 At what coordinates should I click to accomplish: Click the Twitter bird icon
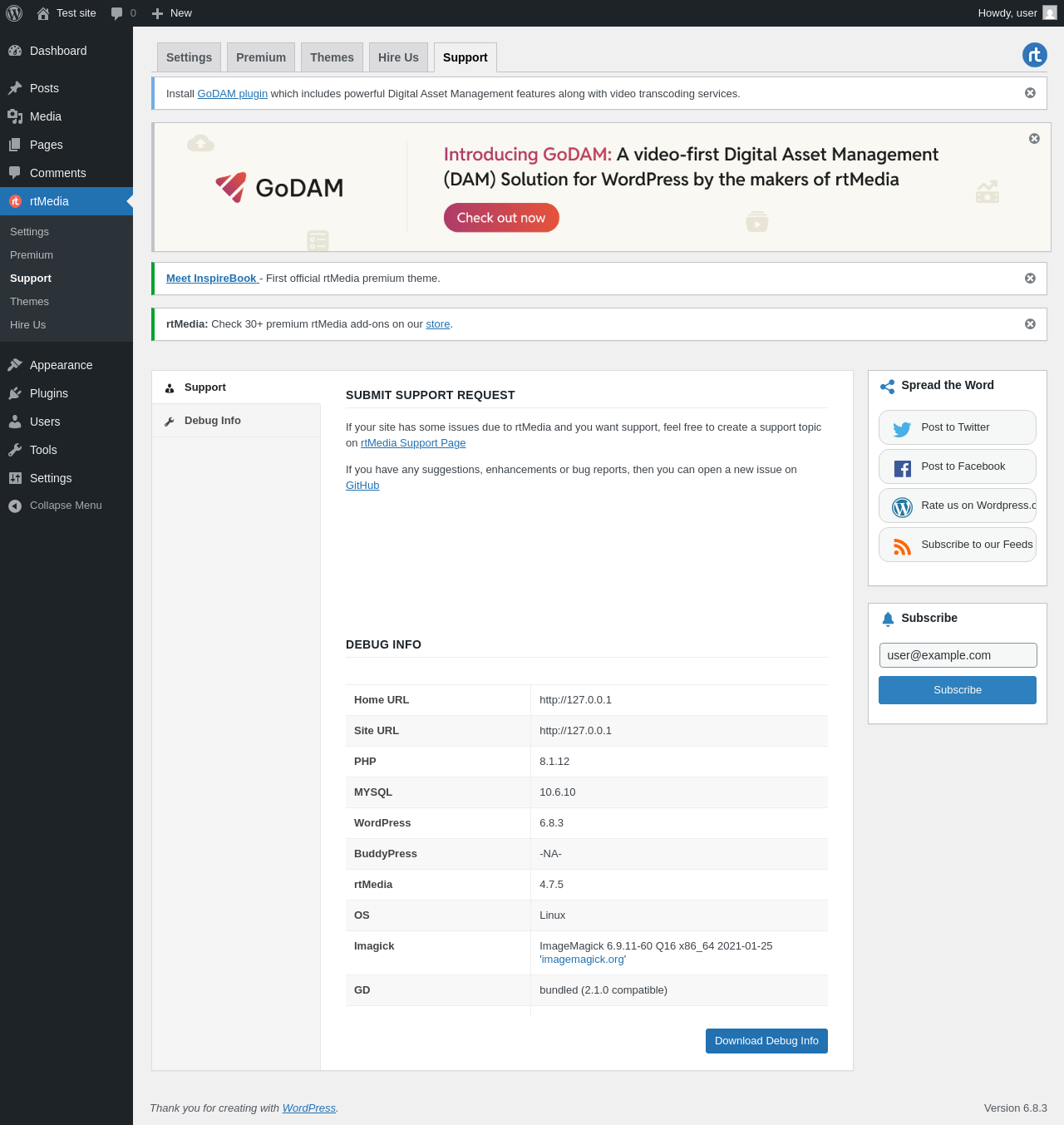(902, 429)
